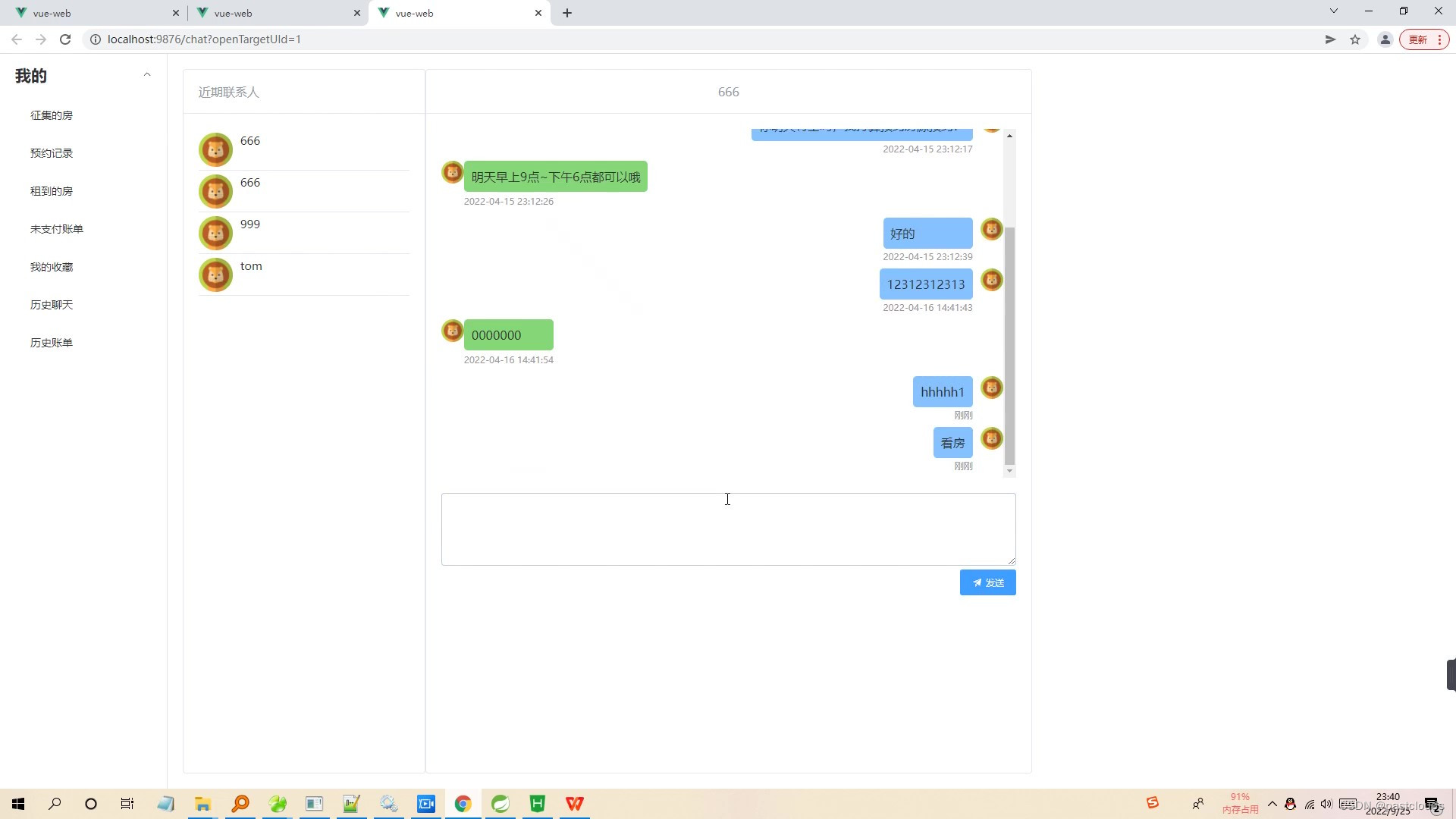
Task: Select 历史聊天 in the sidebar menu
Action: tap(51, 304)
